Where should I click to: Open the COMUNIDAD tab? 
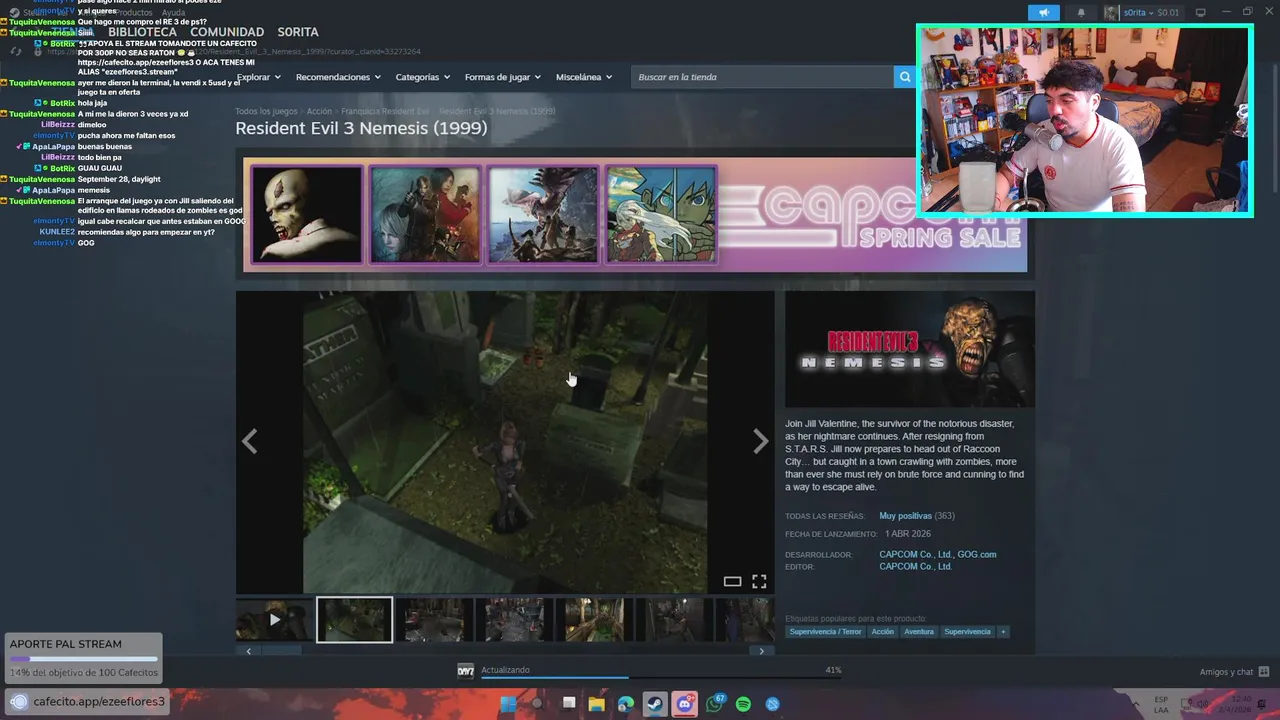[x=227, y=32]
